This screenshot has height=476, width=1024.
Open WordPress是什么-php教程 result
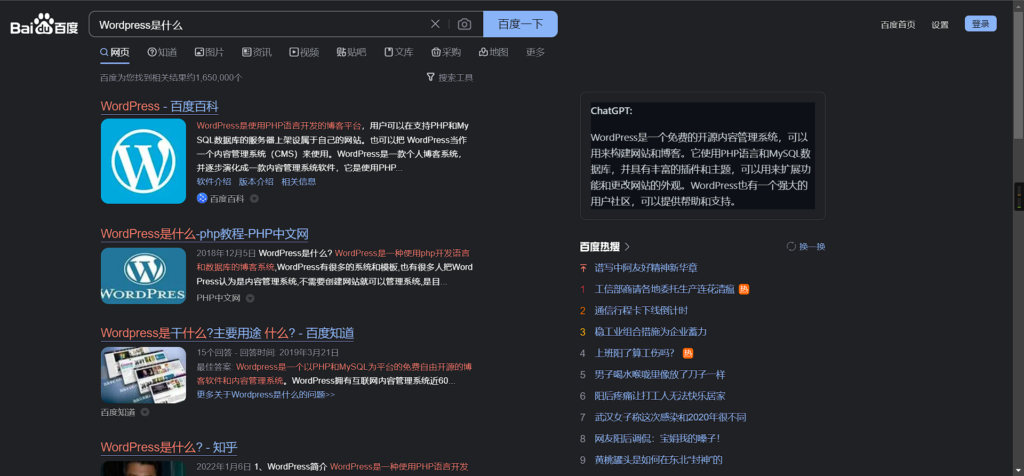[x=204, y=234]
